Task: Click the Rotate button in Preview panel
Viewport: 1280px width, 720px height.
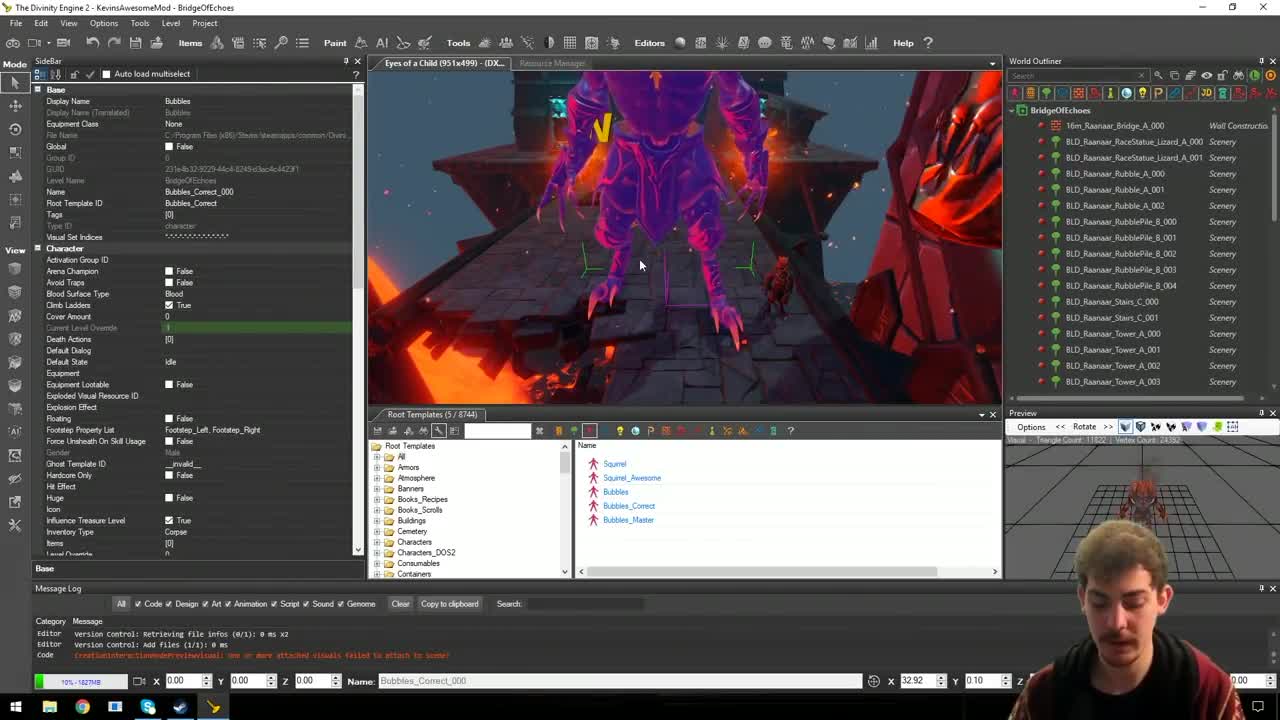Action: tap(1084, 427)
